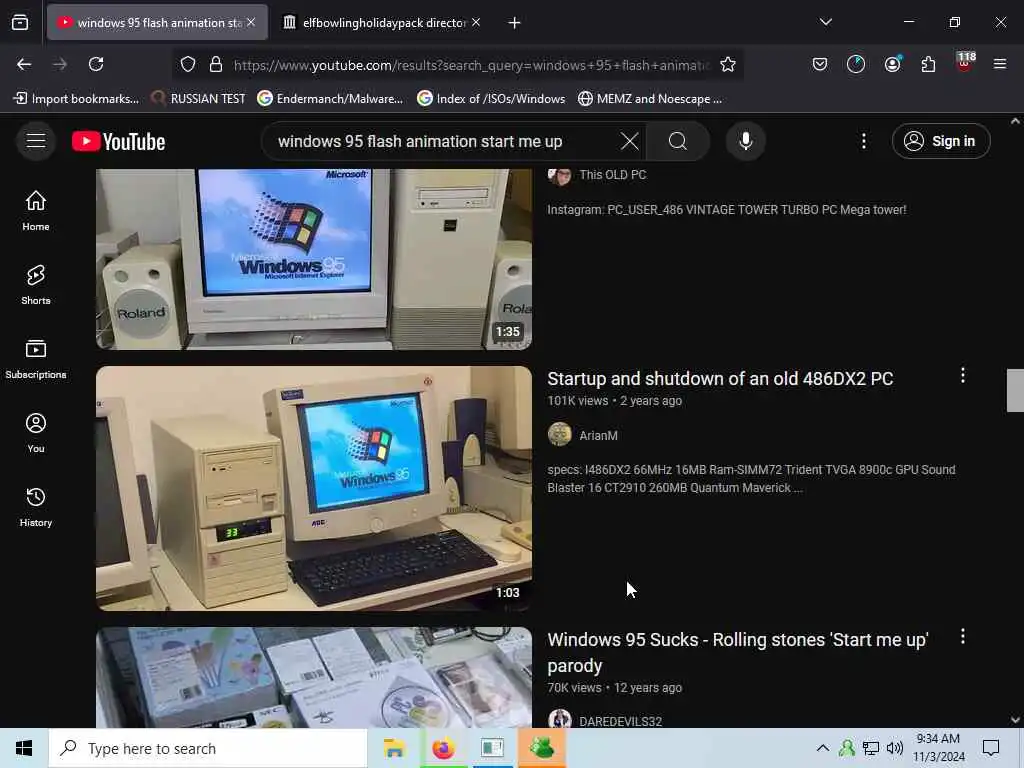Open Firefox from the taskbar

443,748
